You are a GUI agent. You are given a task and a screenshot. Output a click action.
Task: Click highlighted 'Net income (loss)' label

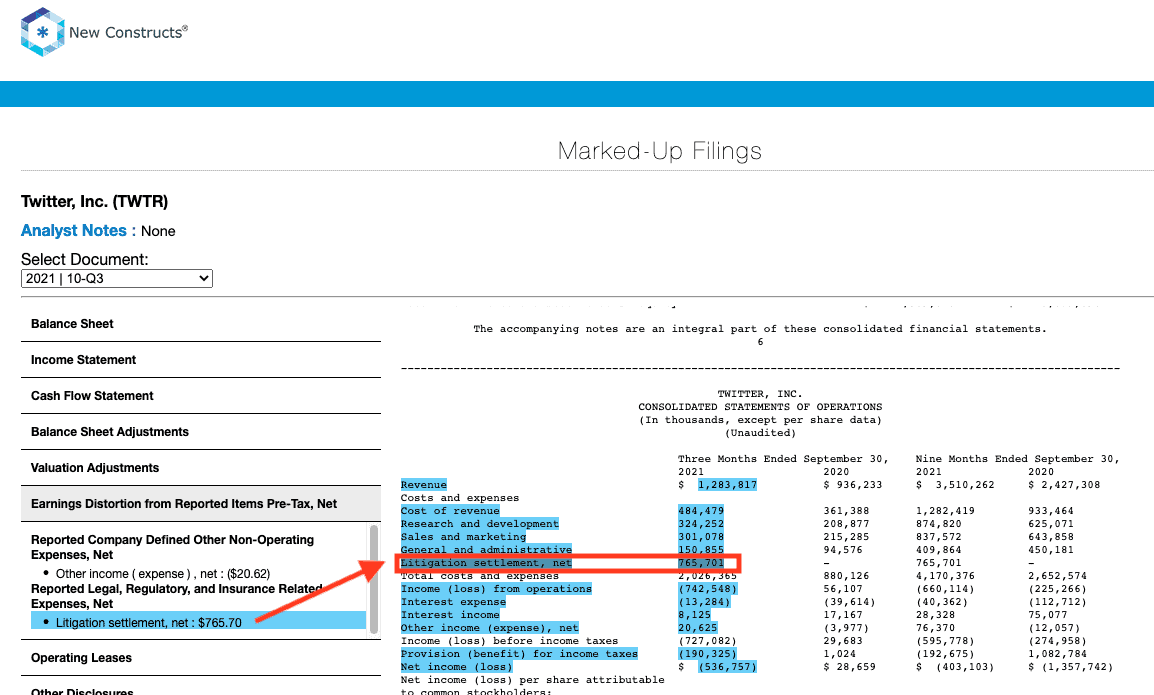click(456, 666)
